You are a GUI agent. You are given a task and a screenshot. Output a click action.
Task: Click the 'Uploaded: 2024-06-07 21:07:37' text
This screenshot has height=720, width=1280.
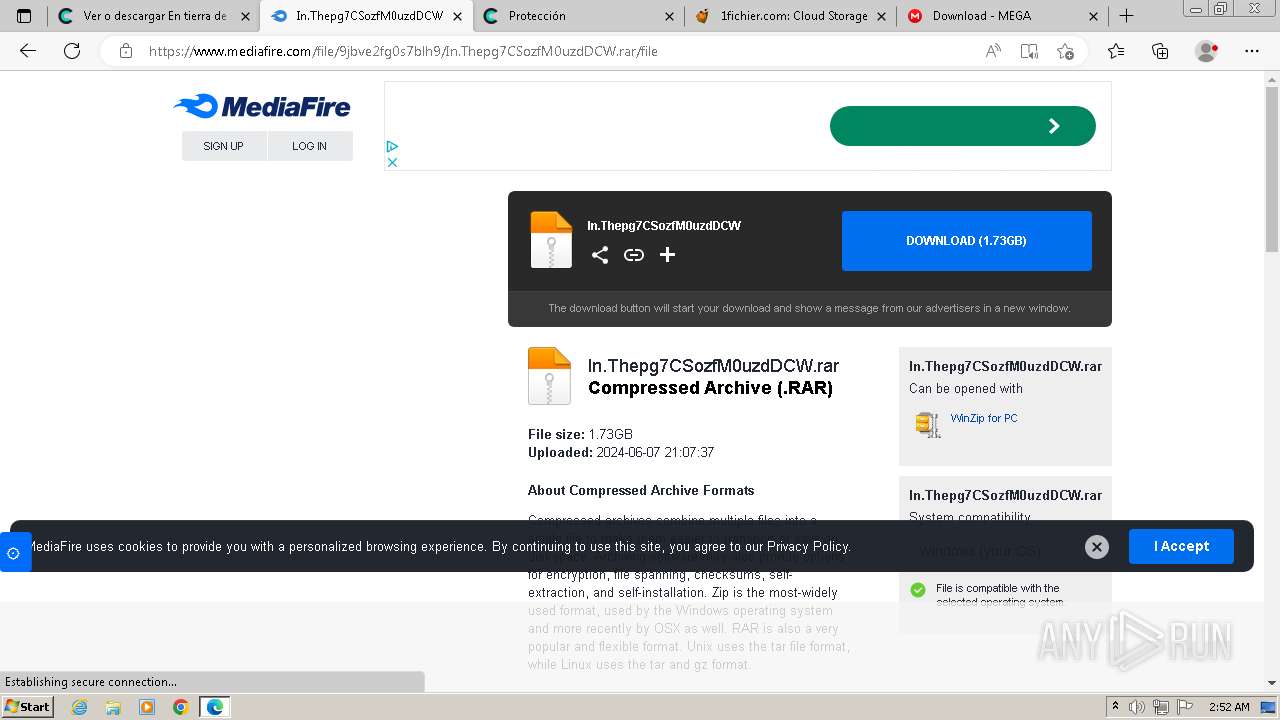[621, 452]
